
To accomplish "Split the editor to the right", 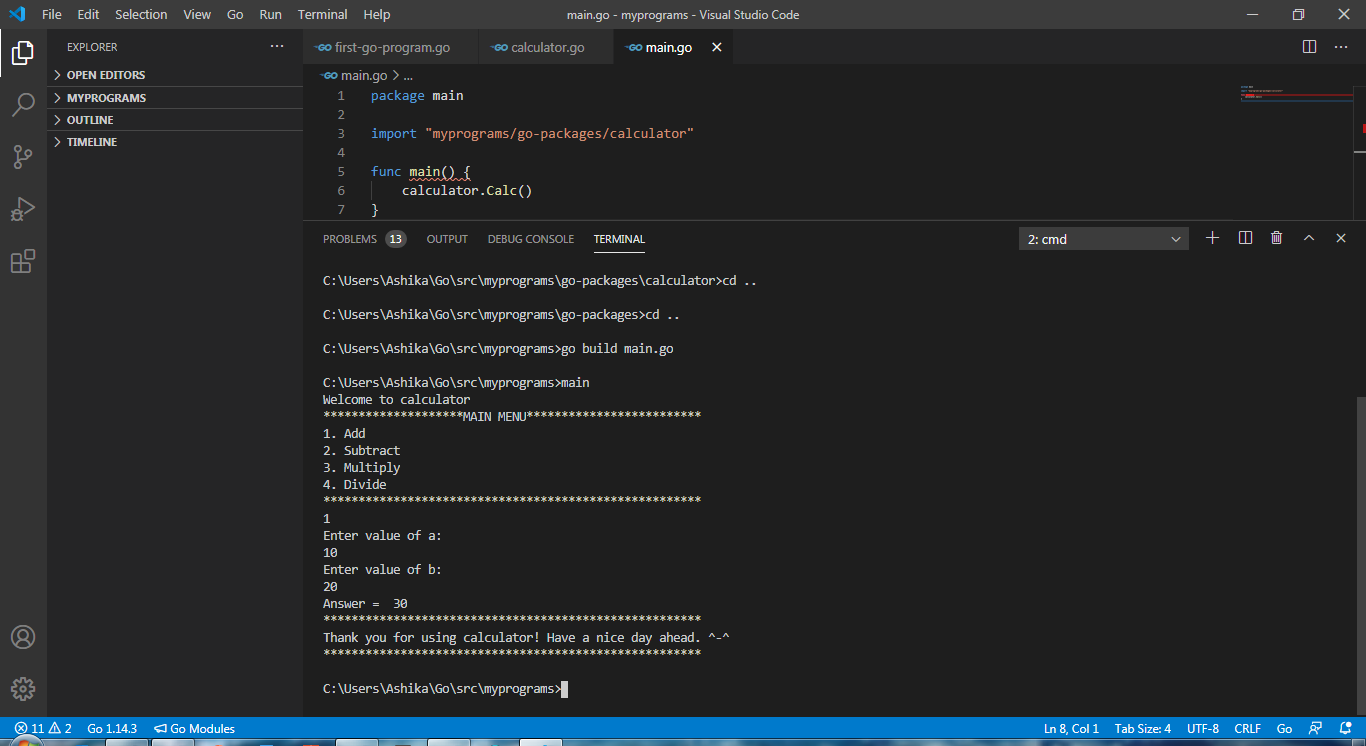I will [x=1309, y=47].
